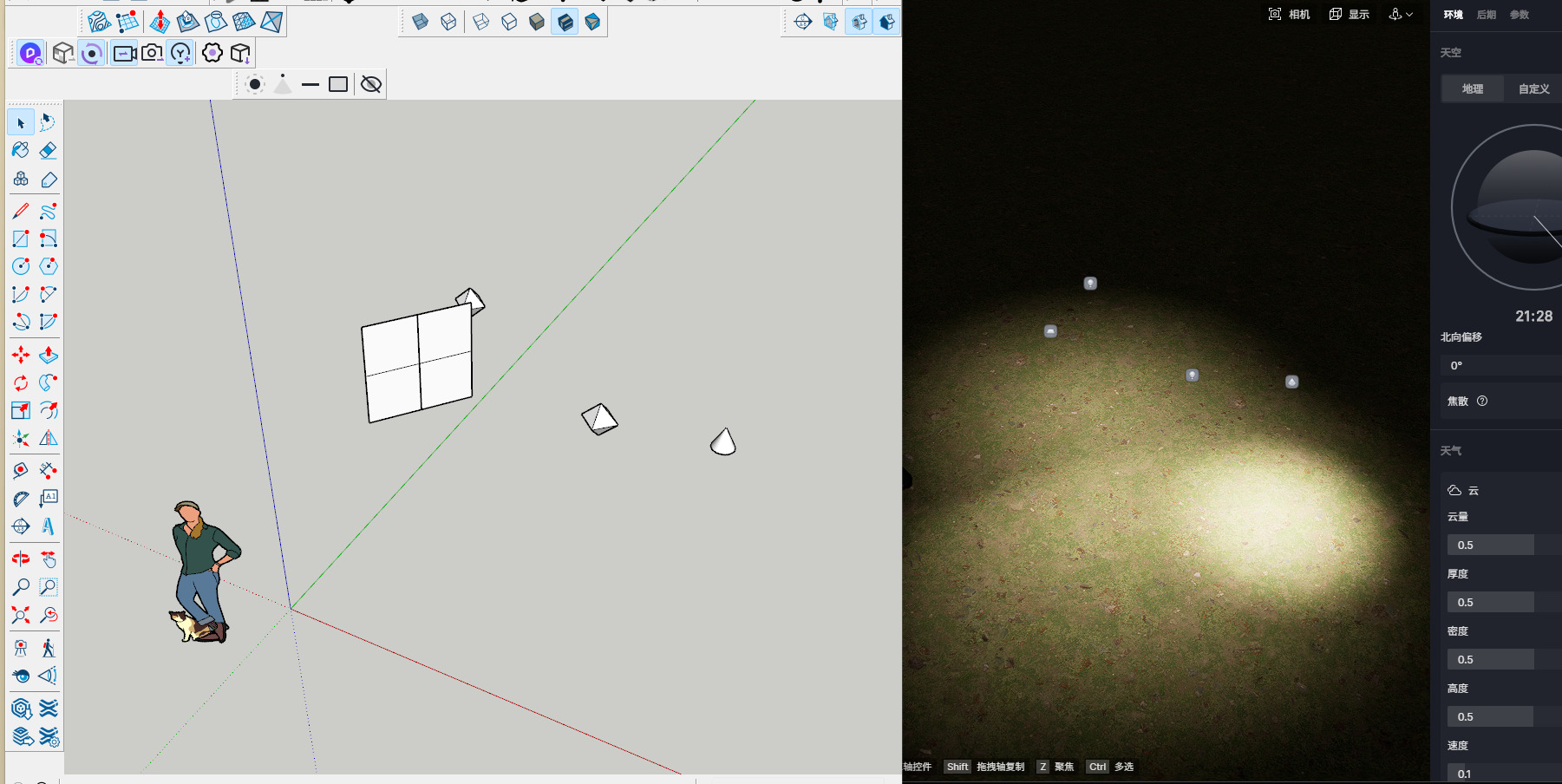Screen dimensions: 1562x784
Task: Open the 显示 display menu
Action: click(1350, 14)
